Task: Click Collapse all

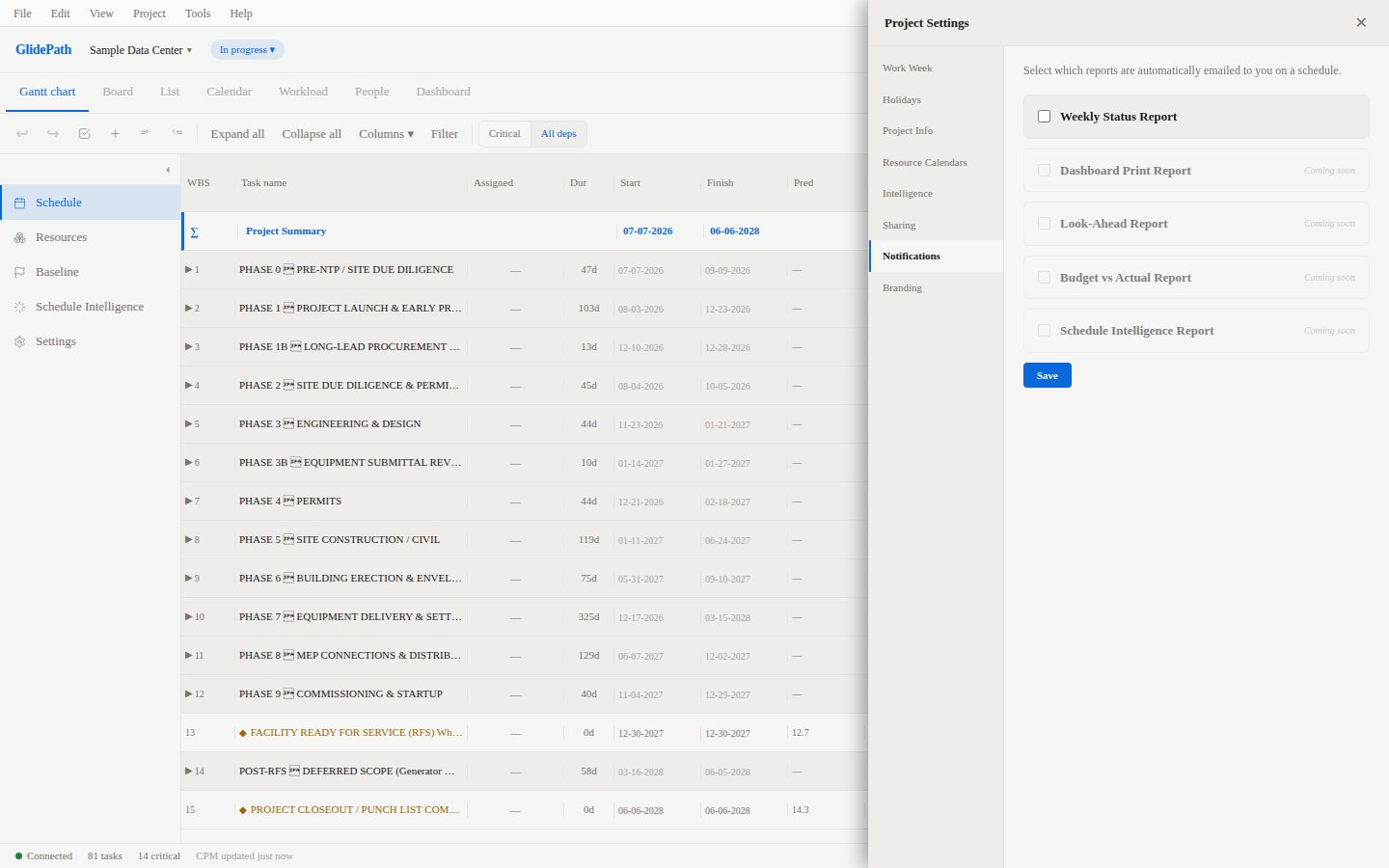Action: click(312, 133)
